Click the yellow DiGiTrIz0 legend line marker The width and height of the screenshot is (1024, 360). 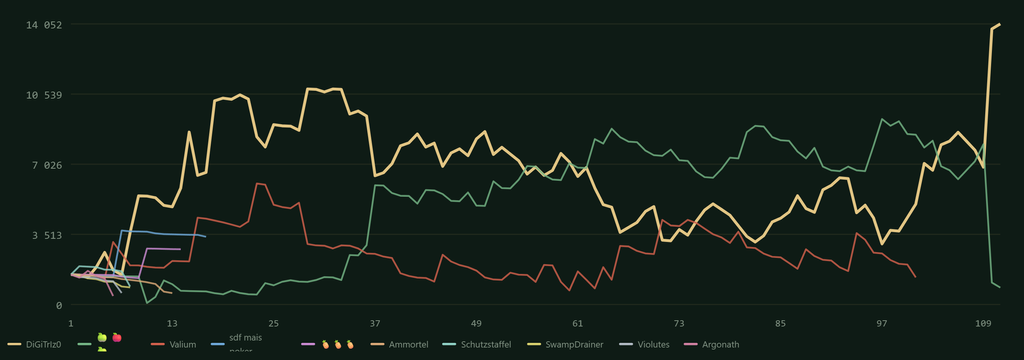[14, 344]
